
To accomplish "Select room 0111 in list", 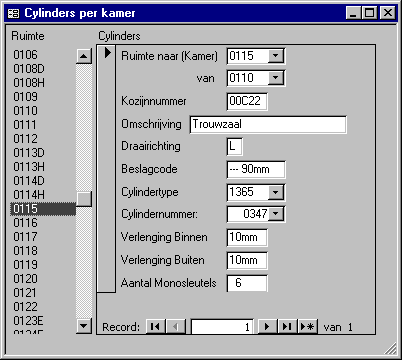I will (43, 125).
